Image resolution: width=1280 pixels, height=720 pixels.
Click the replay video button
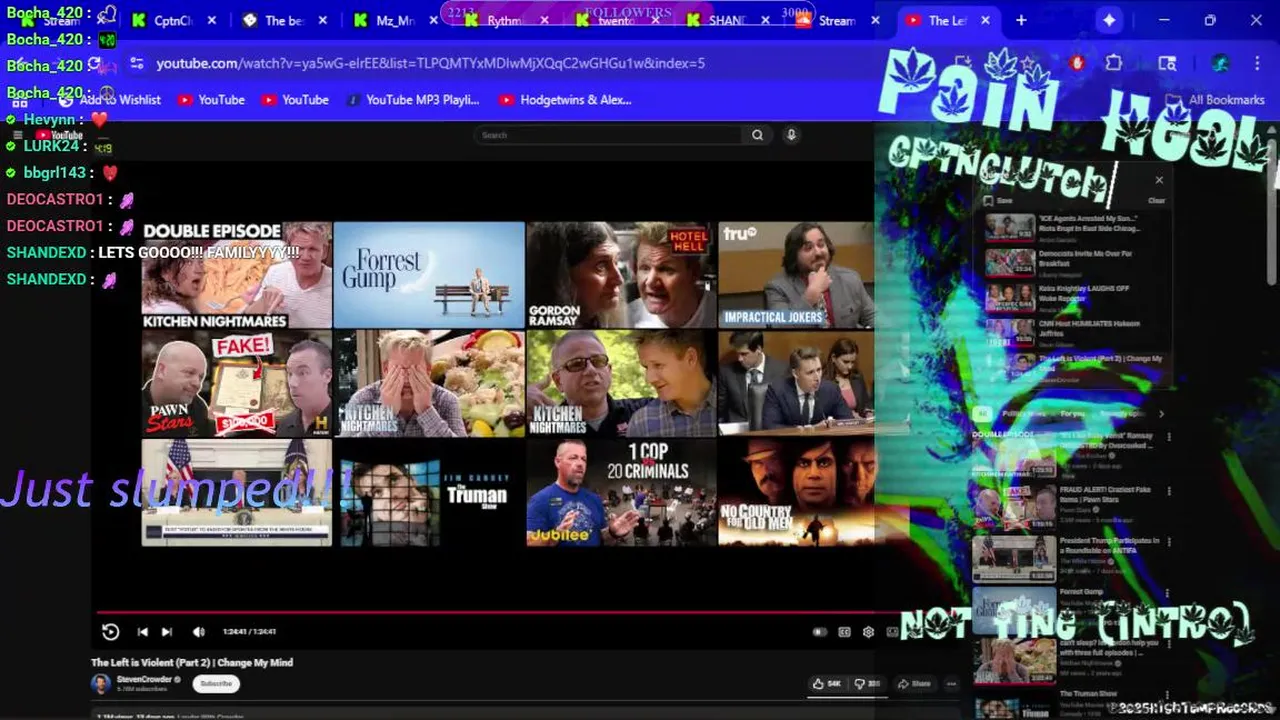pyautogui.click(x=110, y=631)
